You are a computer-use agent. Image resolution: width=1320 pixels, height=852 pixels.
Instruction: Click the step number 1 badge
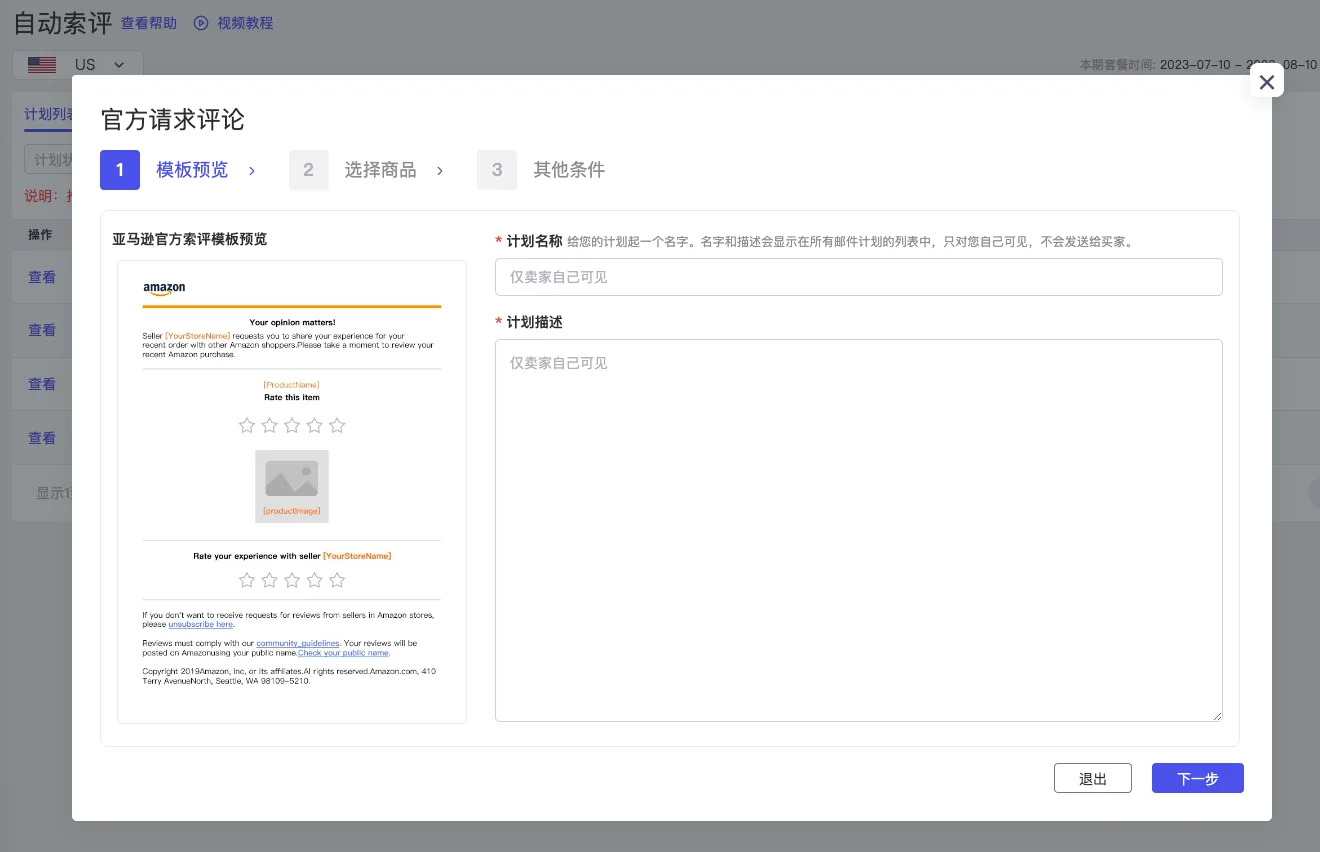pos(120,170)
